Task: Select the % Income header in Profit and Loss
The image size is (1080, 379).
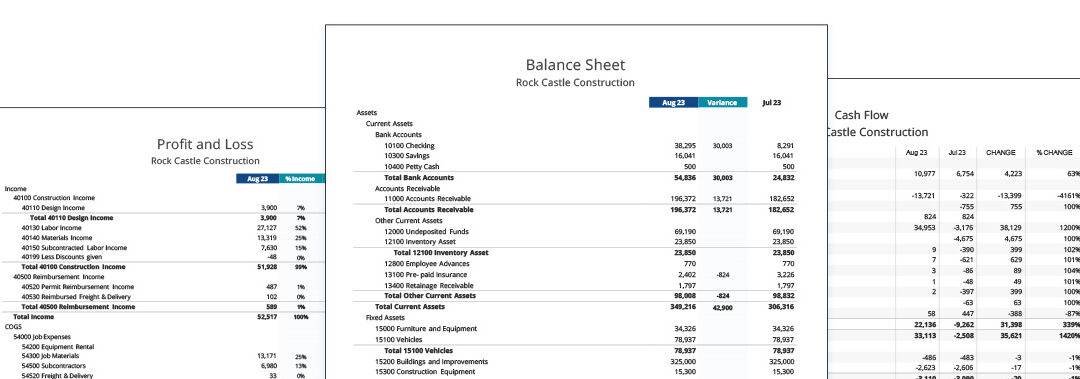Action: [x=300, y=178]
